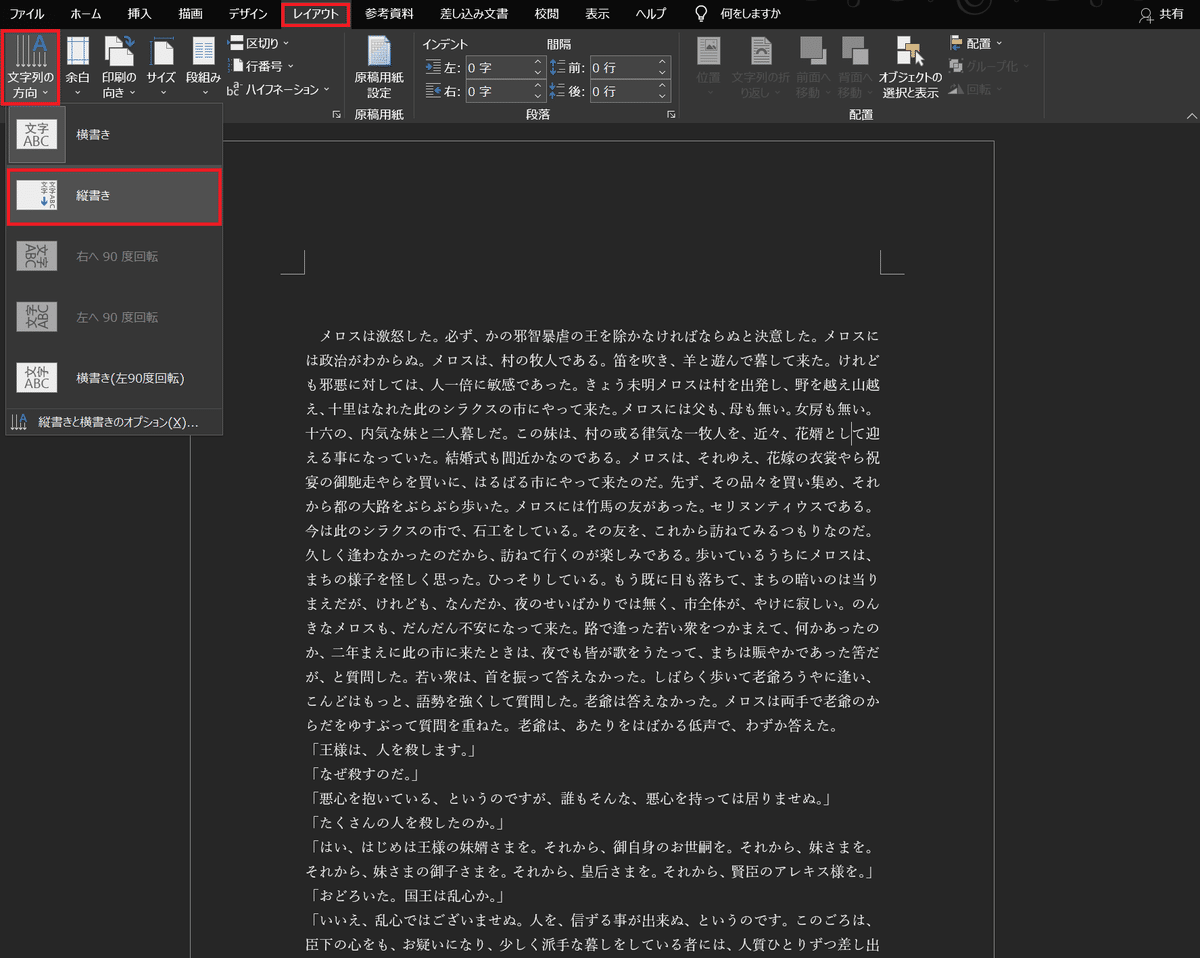Open the 文字列の方向 text direction button

30,67
